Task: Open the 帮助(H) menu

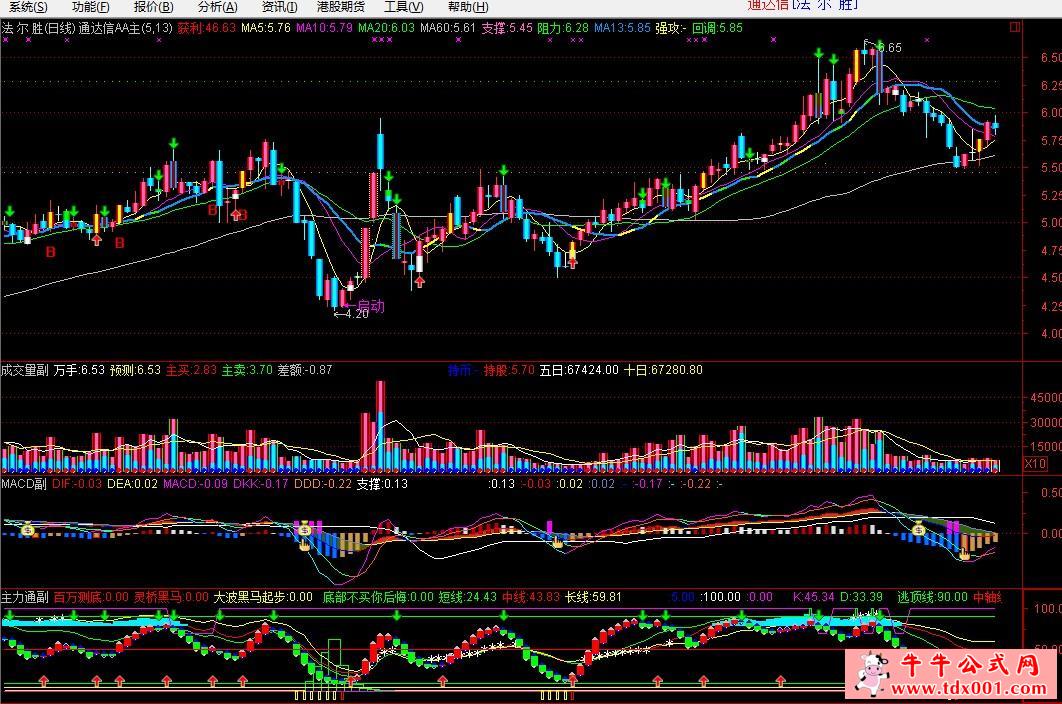Action: (468, 7)
